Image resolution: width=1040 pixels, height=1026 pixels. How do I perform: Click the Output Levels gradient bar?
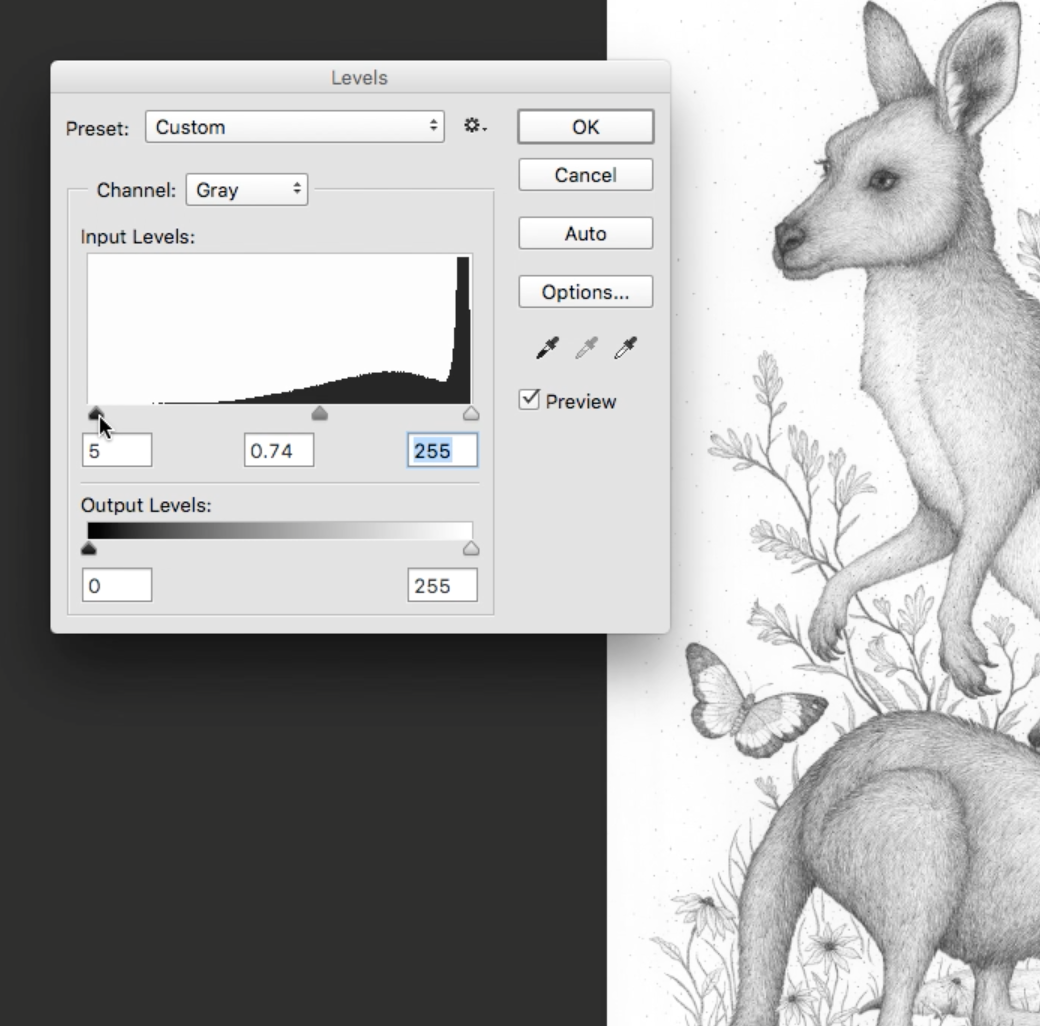coord(279,531)
